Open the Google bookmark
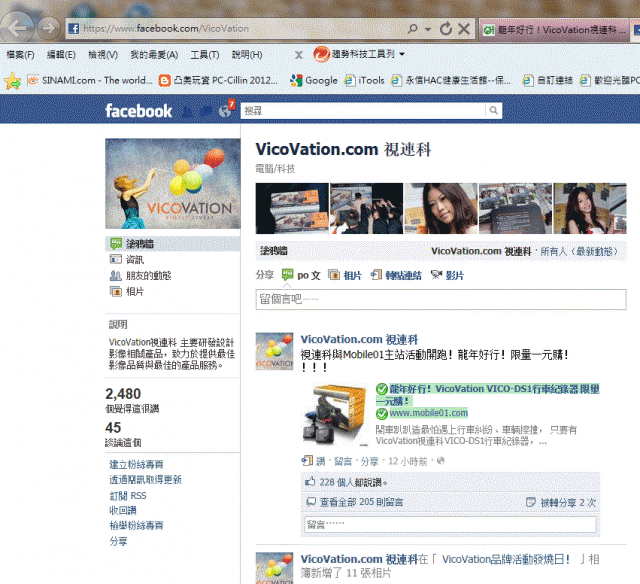This screenshot has height=584, width=640. [x=314, y=80]
